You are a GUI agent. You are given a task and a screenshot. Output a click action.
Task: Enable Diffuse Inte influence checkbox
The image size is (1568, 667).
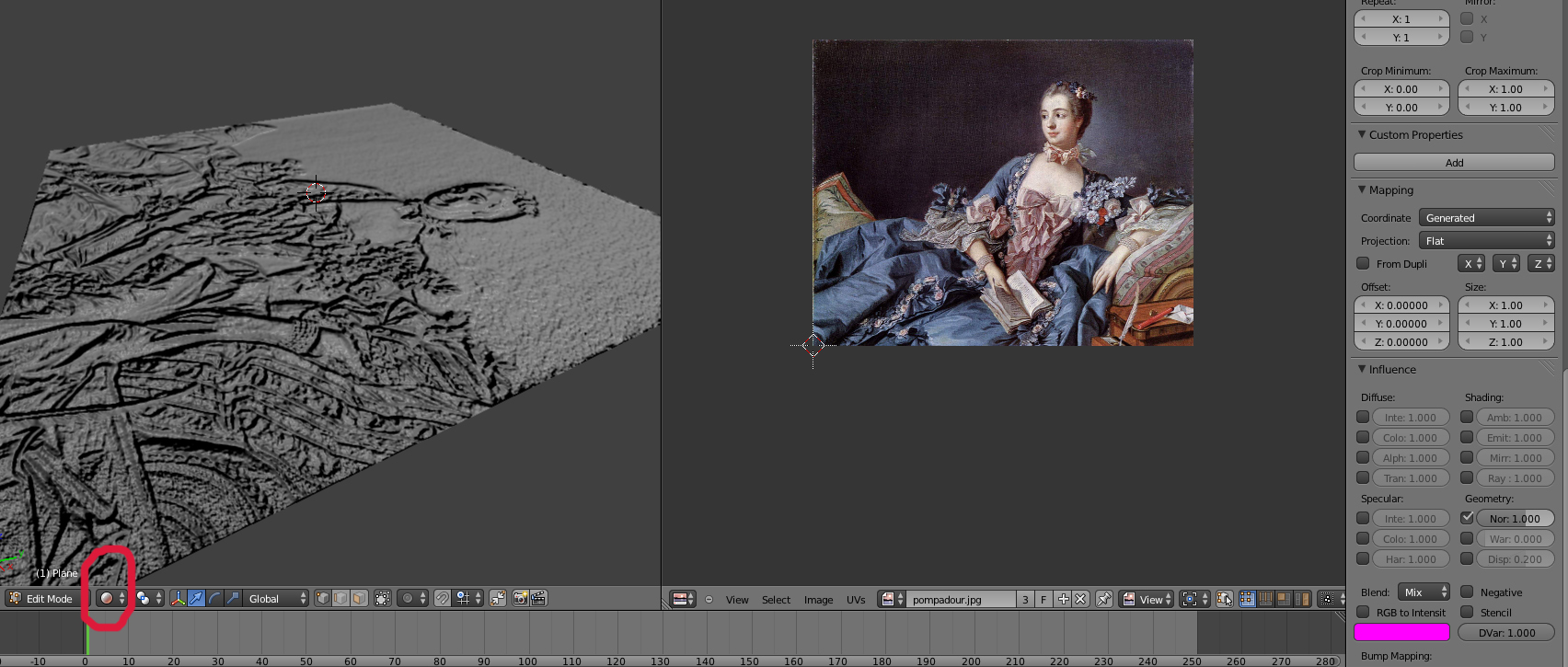coord(1363,417)
